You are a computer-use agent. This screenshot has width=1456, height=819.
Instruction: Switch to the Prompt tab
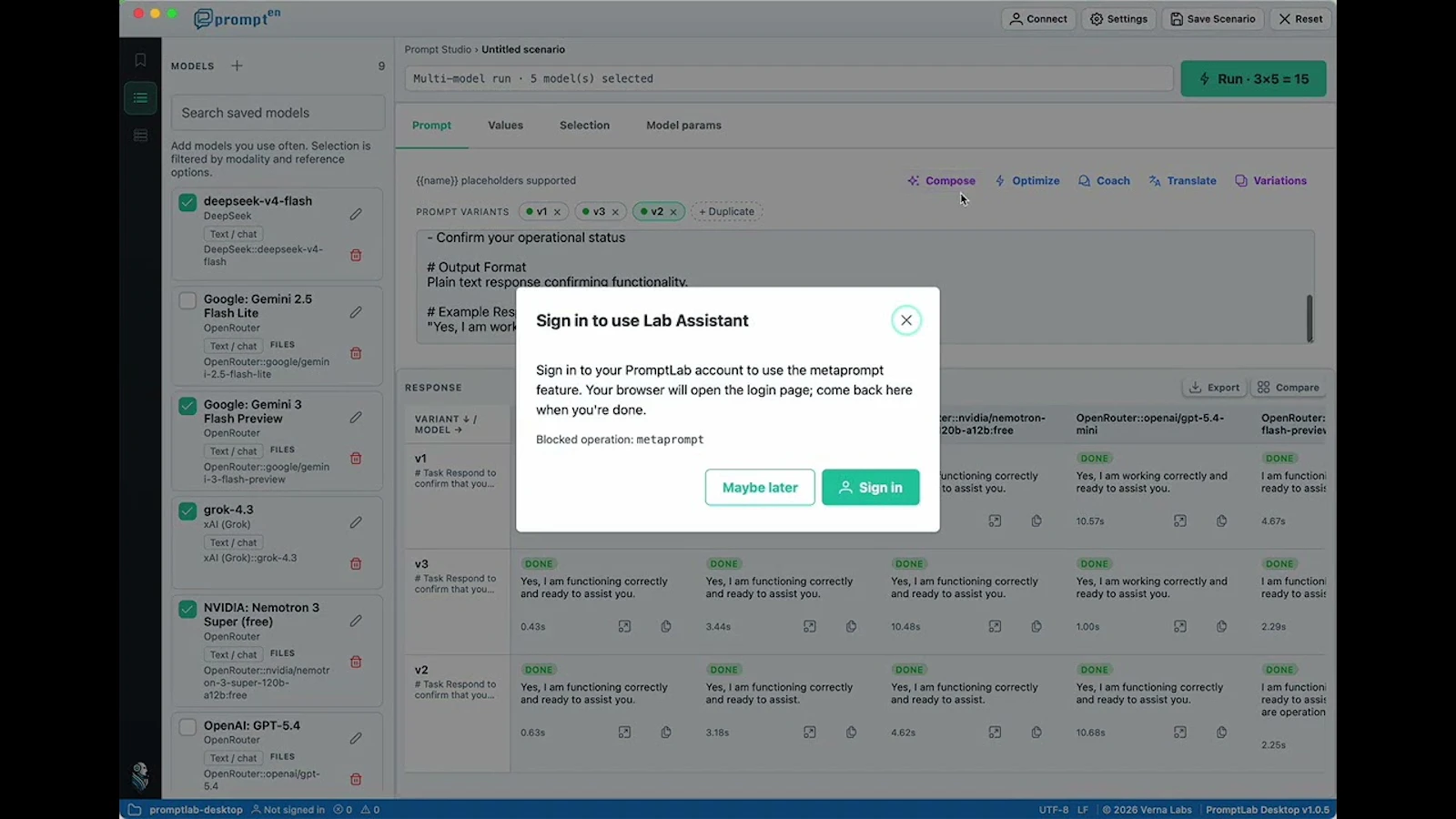pos(431,126)
